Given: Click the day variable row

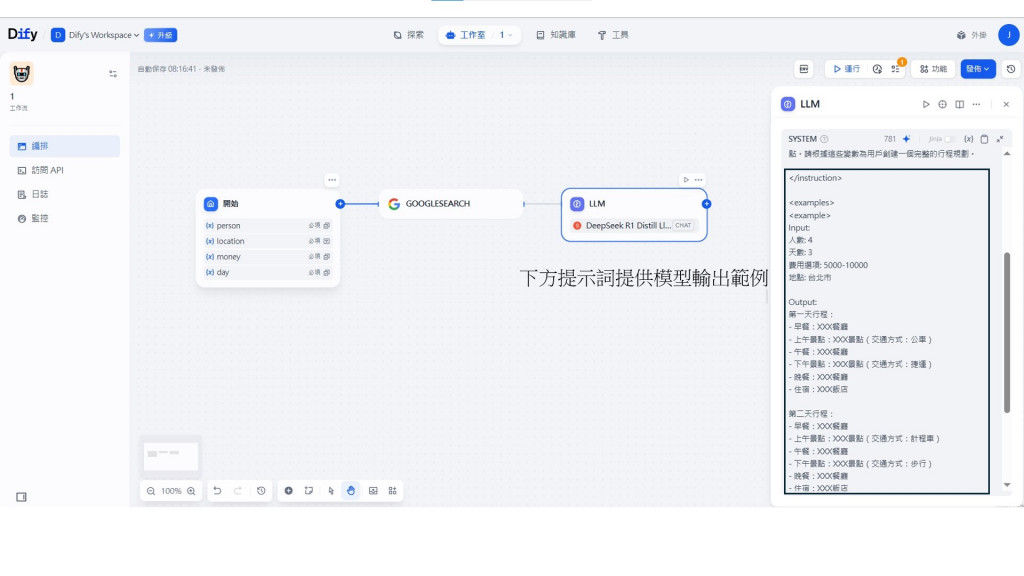Looking at the screenshot, I should [268, 272].
